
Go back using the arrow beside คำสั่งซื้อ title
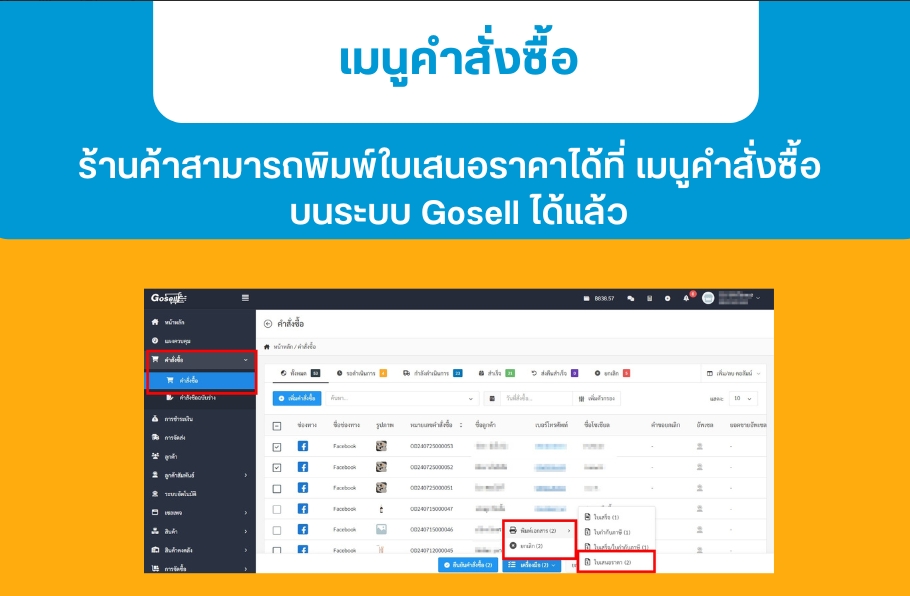(x=268, y=324)
